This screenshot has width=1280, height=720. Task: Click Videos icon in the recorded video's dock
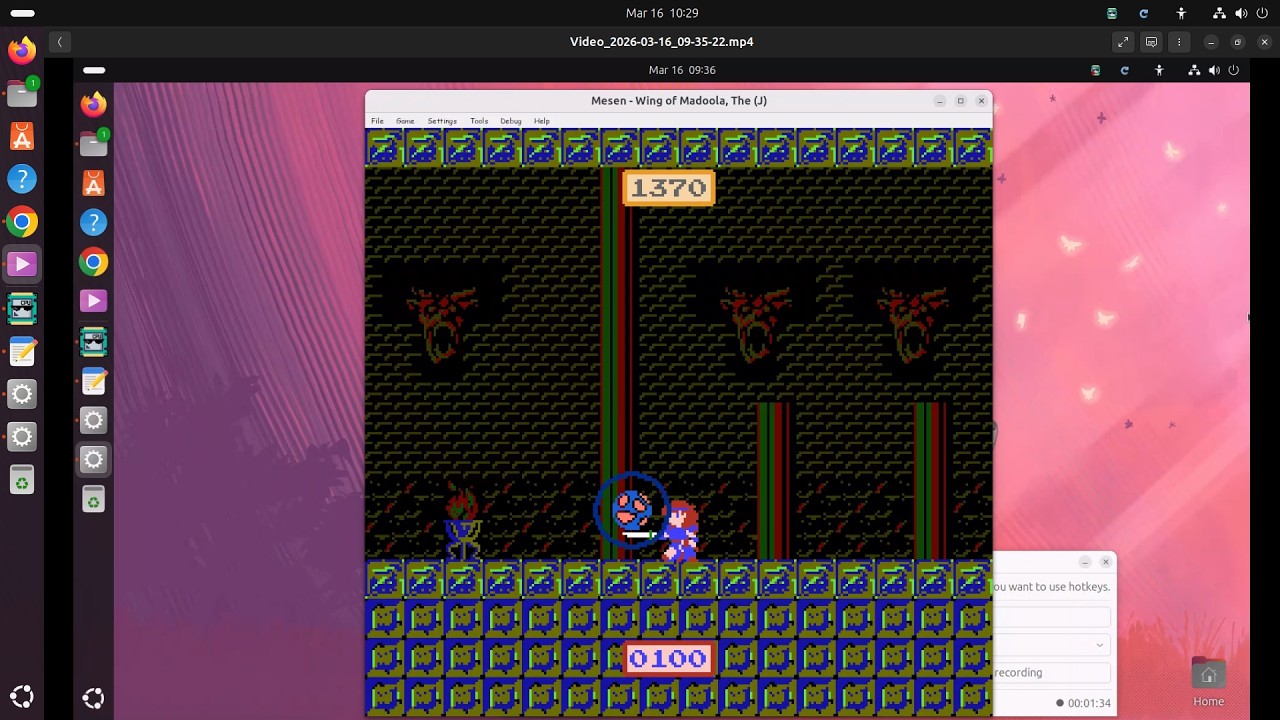(93, 301)
